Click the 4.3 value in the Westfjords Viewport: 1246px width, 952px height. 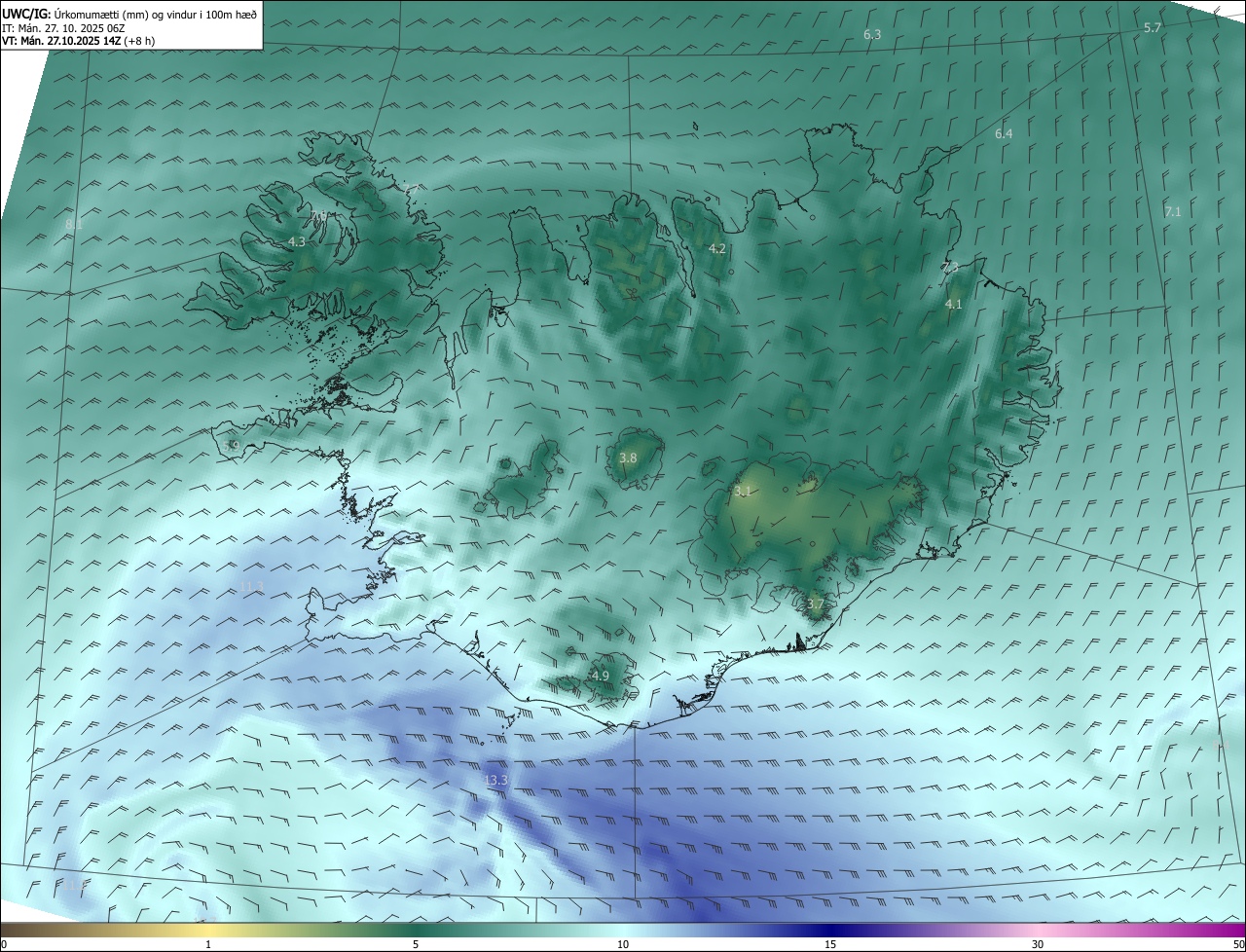[x=297, y=241]
